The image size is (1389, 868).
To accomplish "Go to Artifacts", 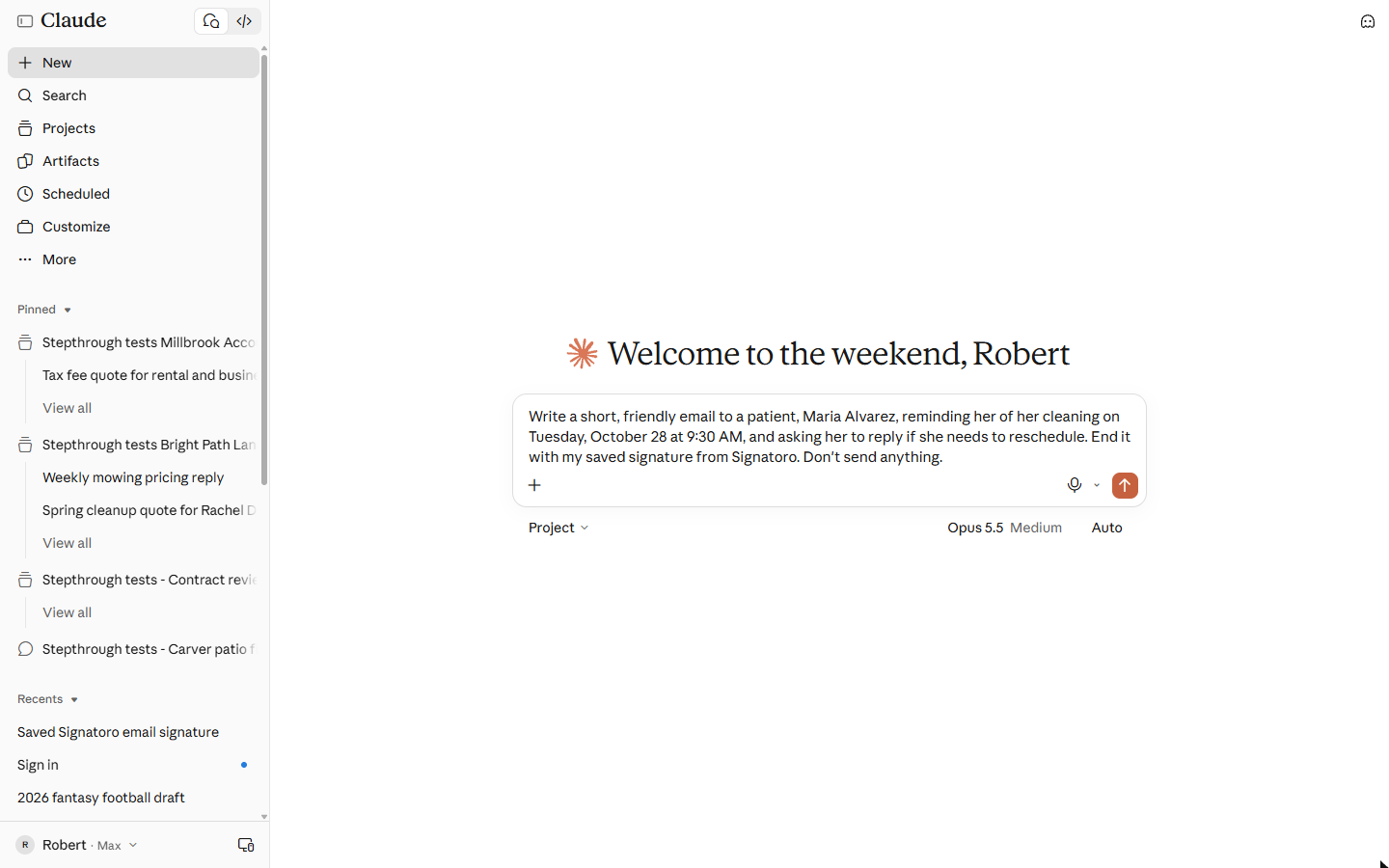I will tap(133, 161).
